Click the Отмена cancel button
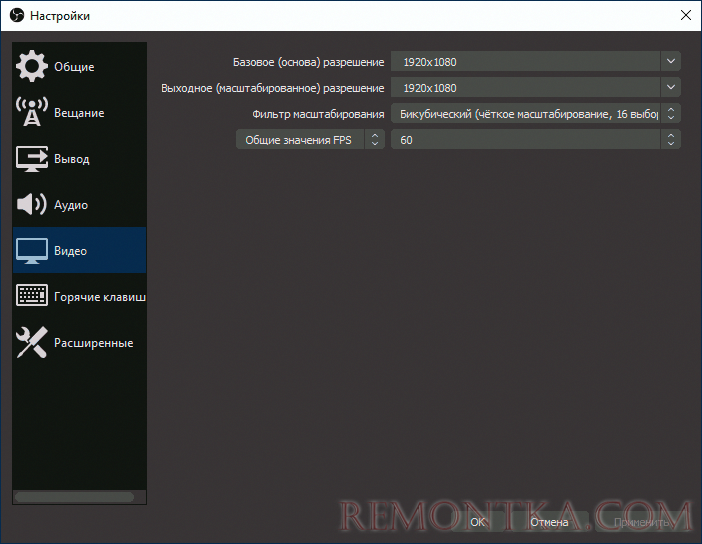The width and height of the screenshot is (702, 544). tap(549, 522)
